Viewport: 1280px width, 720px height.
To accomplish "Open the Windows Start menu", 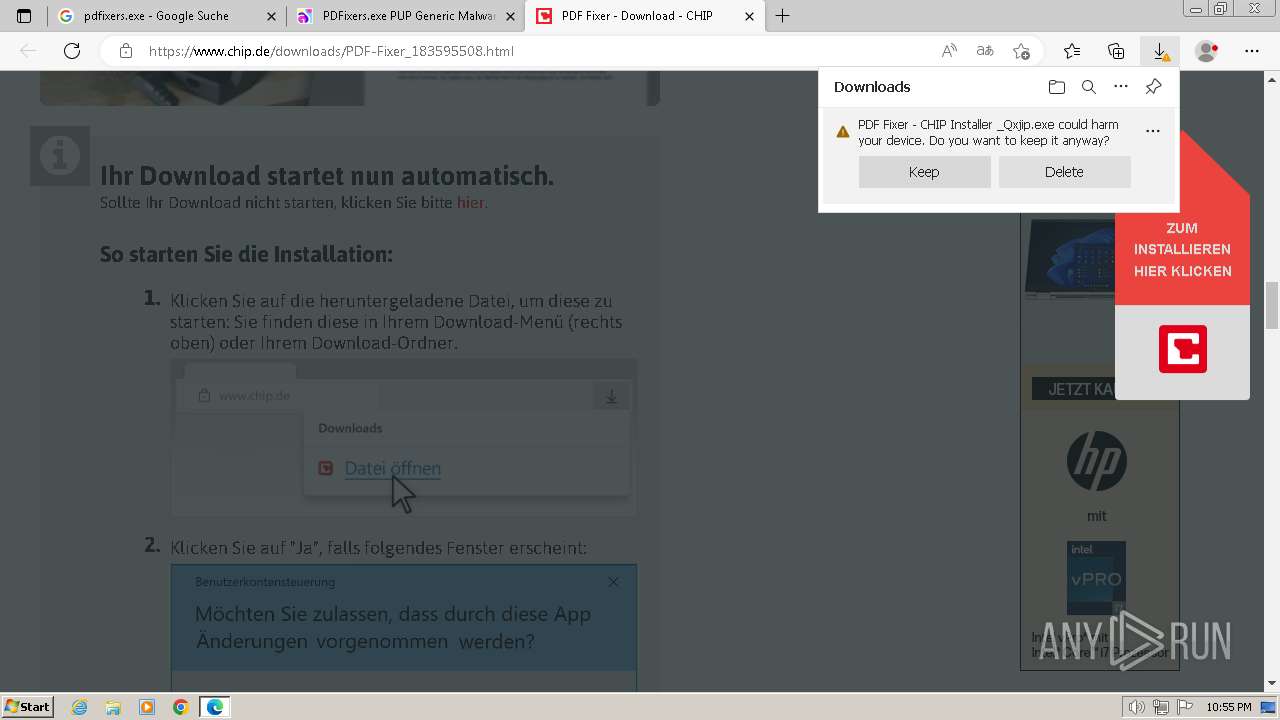I will coord(27,707).
